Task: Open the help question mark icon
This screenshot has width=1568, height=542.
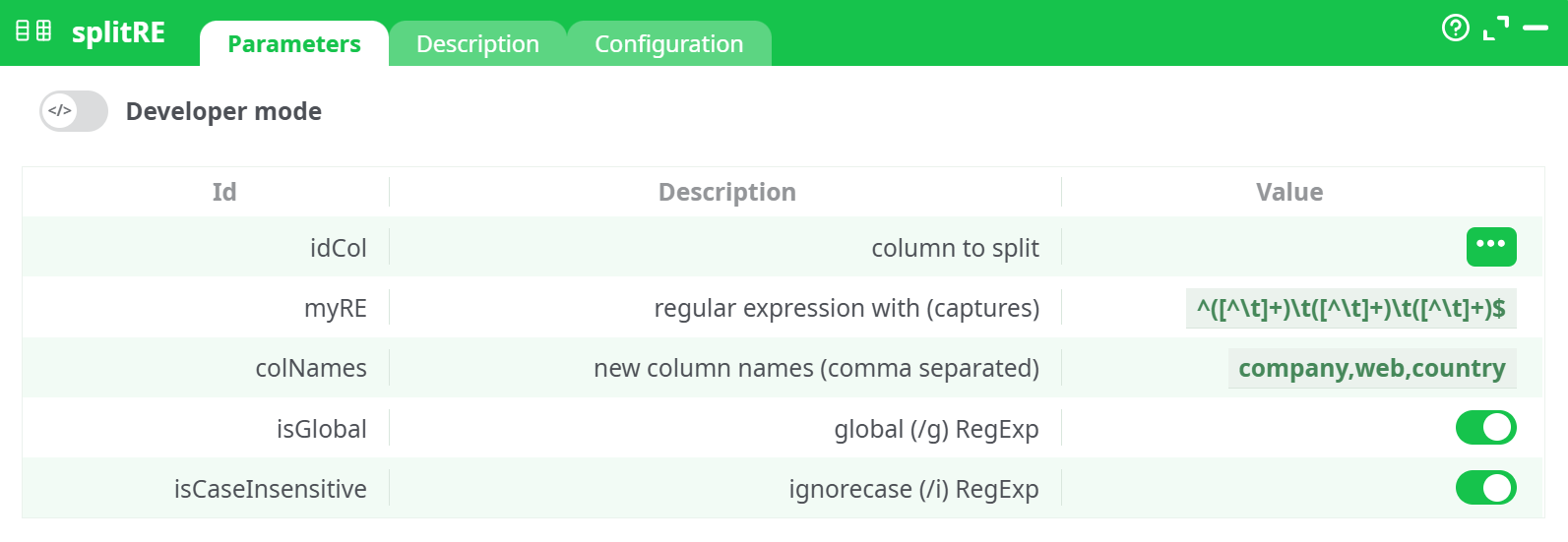Action: (1455, 28)
